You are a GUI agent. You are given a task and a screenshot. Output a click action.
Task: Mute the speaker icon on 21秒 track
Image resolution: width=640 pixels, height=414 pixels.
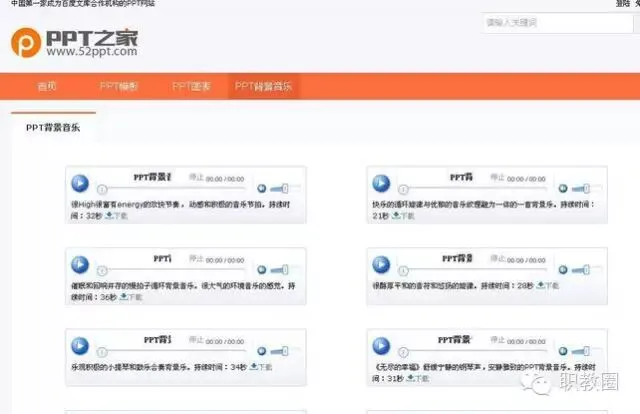563,188
